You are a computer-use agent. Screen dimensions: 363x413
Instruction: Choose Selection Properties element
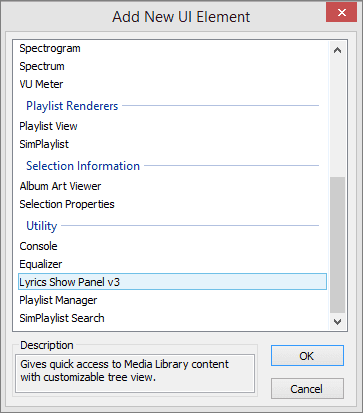tap(67, 204)
